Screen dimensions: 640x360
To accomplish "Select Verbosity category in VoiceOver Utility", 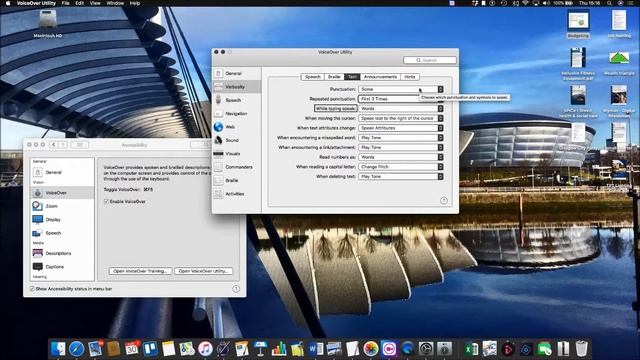I will point(237,87).
